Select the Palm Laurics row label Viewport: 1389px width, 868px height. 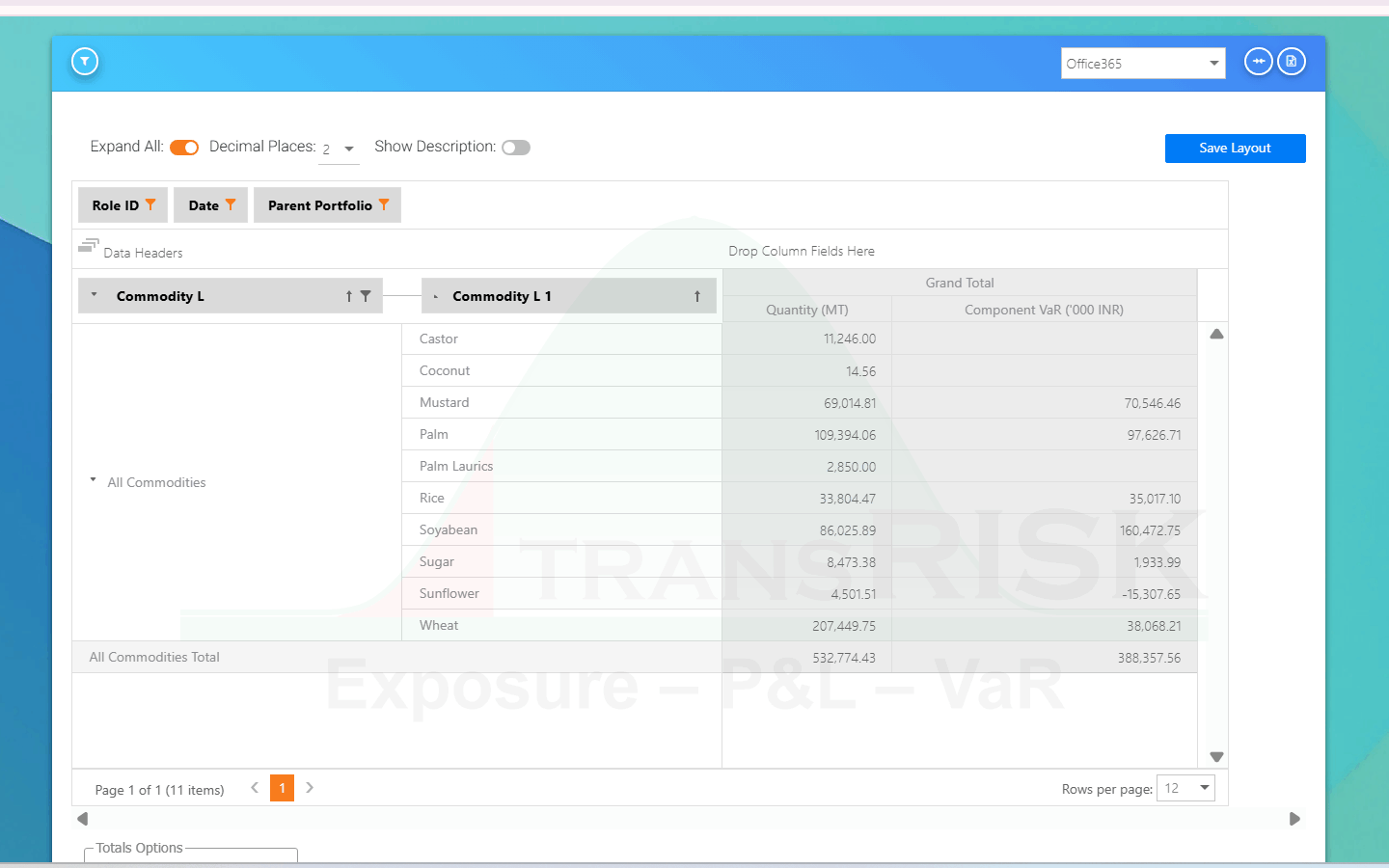click(456, 466)
